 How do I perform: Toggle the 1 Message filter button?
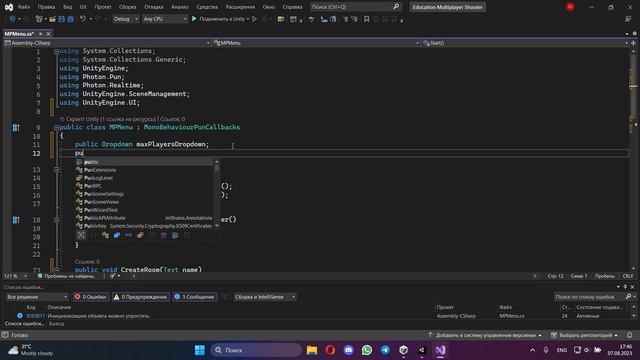tap(194, 297)
